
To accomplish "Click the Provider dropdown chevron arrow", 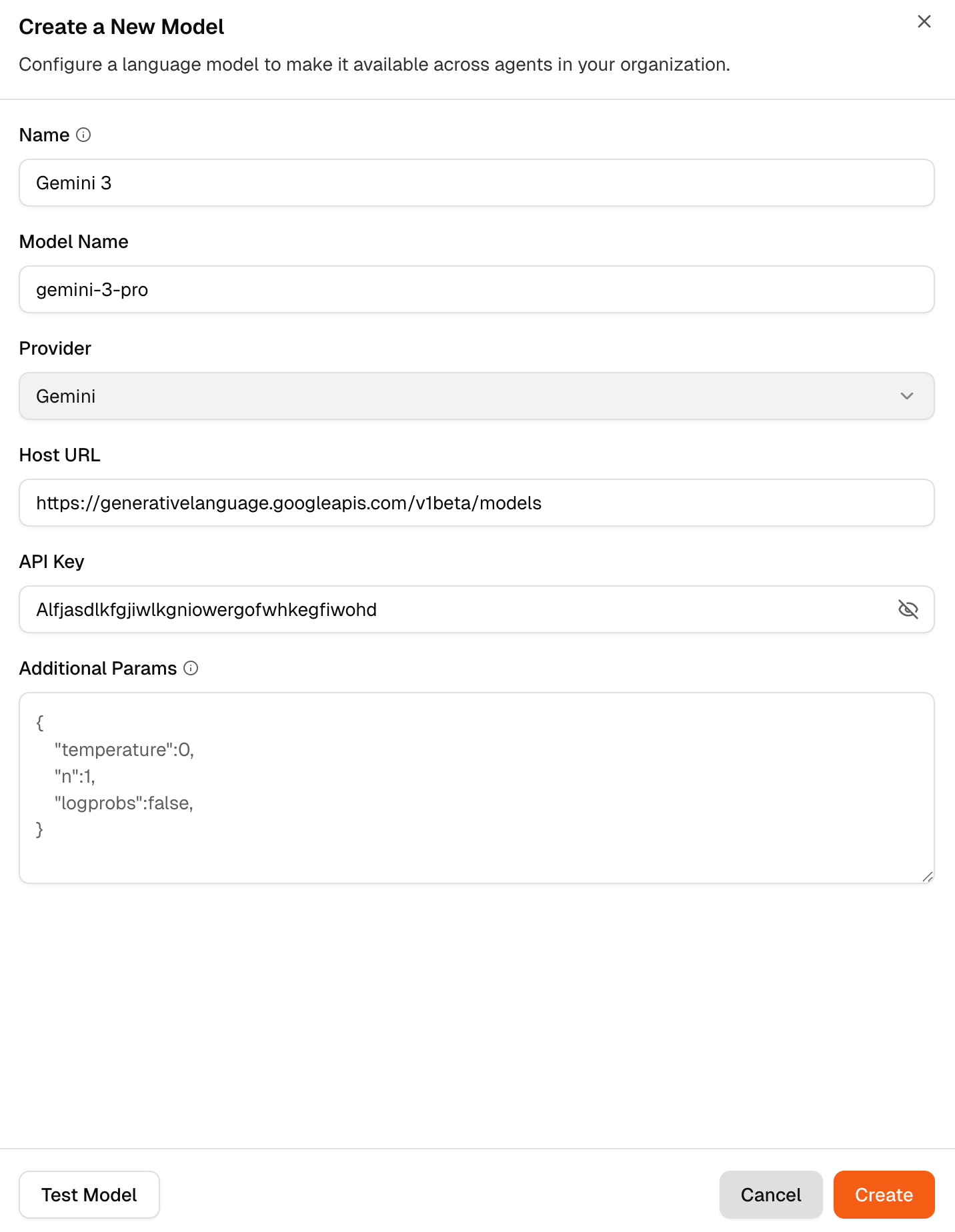I will [x=906, y=396].
